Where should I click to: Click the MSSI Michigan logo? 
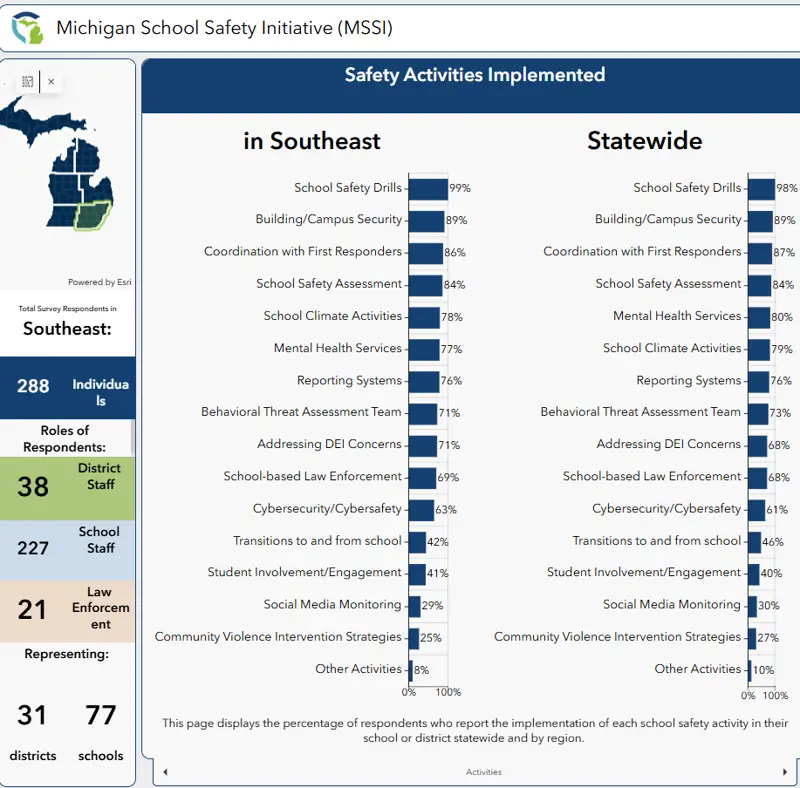click(27, 28)
